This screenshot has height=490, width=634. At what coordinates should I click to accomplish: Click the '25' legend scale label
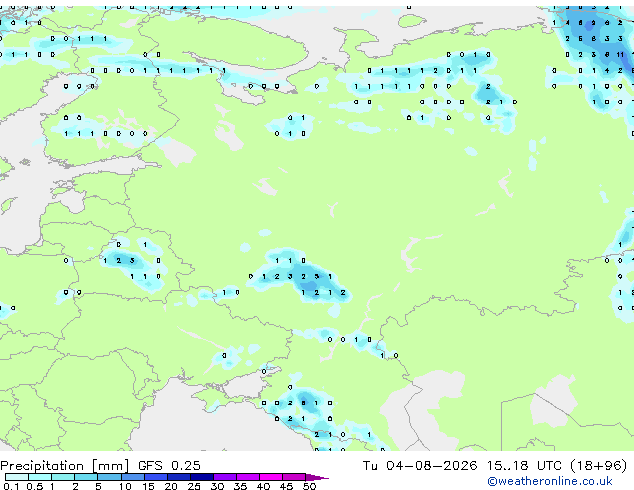(x=194, y=486)
